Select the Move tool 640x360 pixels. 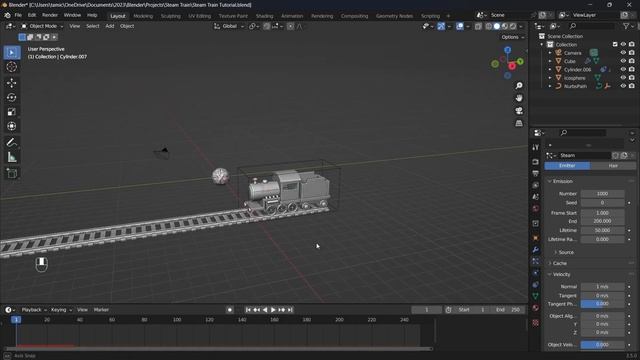(x=12, y=83)
